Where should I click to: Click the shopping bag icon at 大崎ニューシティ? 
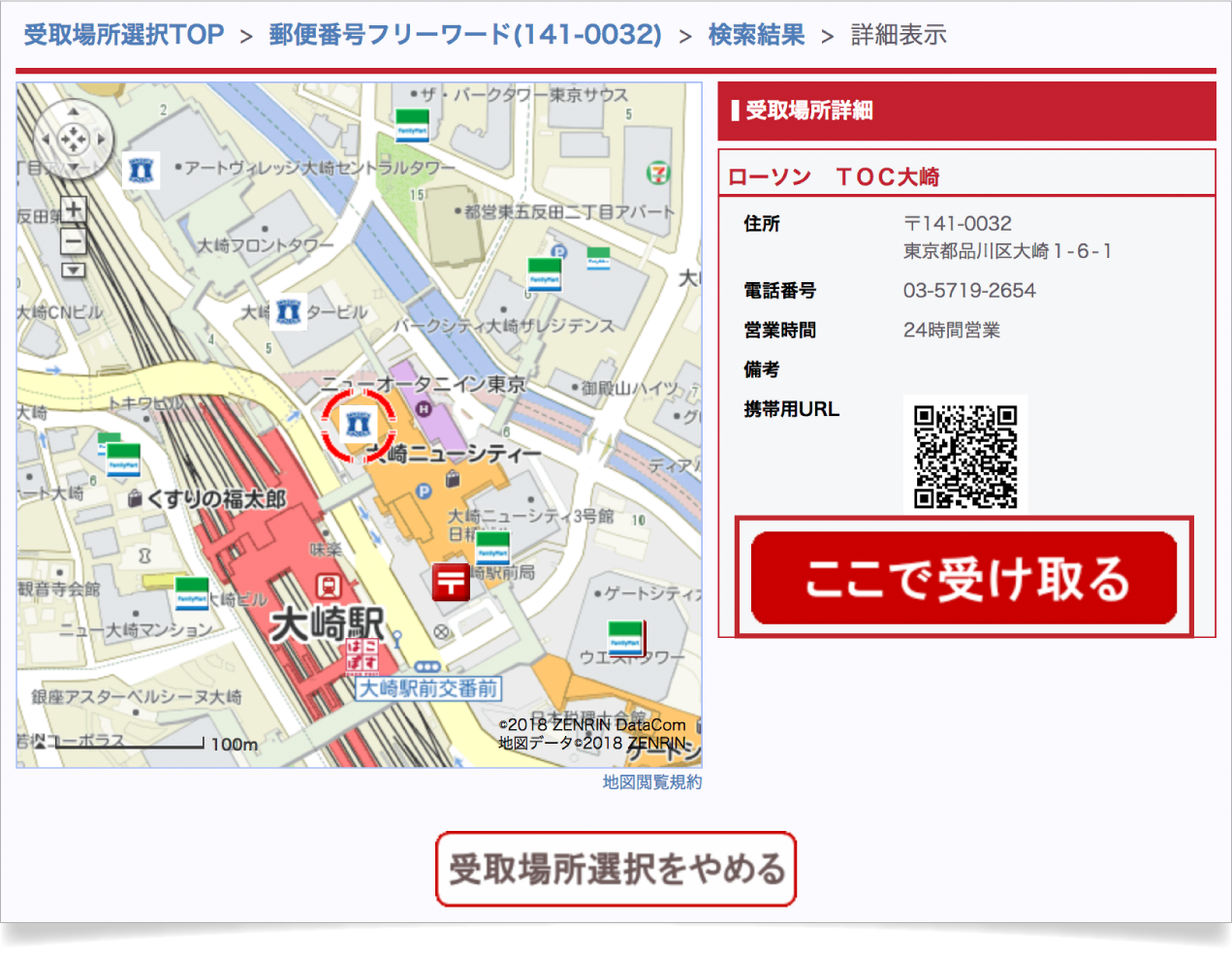[x=453, y=478]
